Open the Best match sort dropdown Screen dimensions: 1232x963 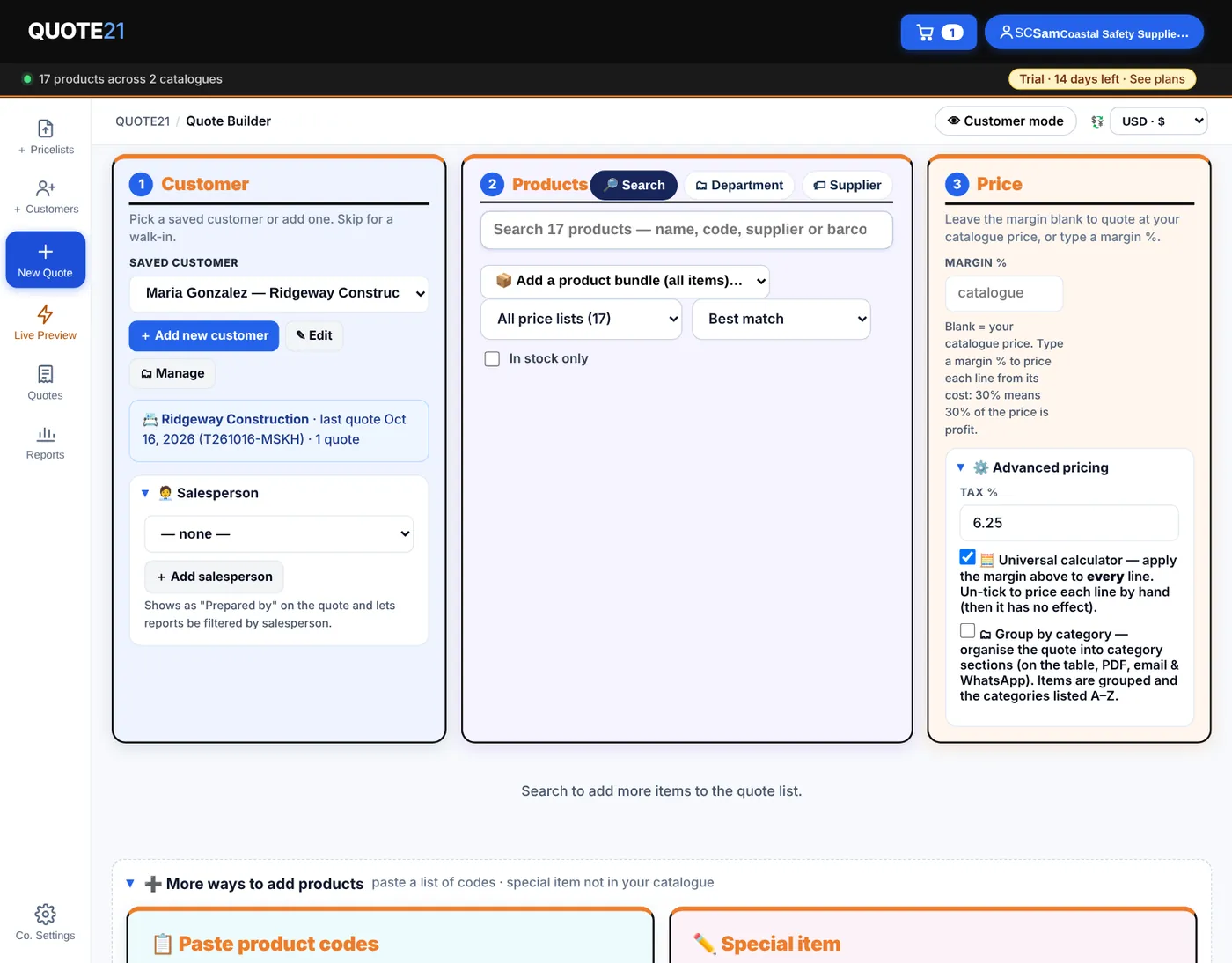click(781, 319)
